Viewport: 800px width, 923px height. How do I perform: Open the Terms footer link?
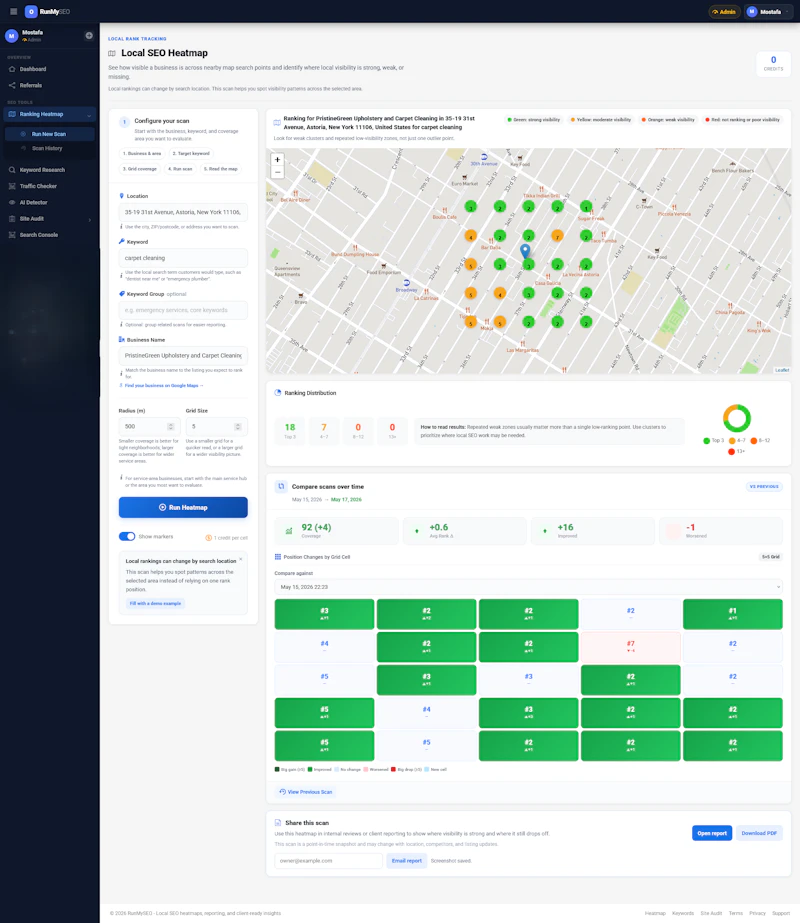point(735,914)
